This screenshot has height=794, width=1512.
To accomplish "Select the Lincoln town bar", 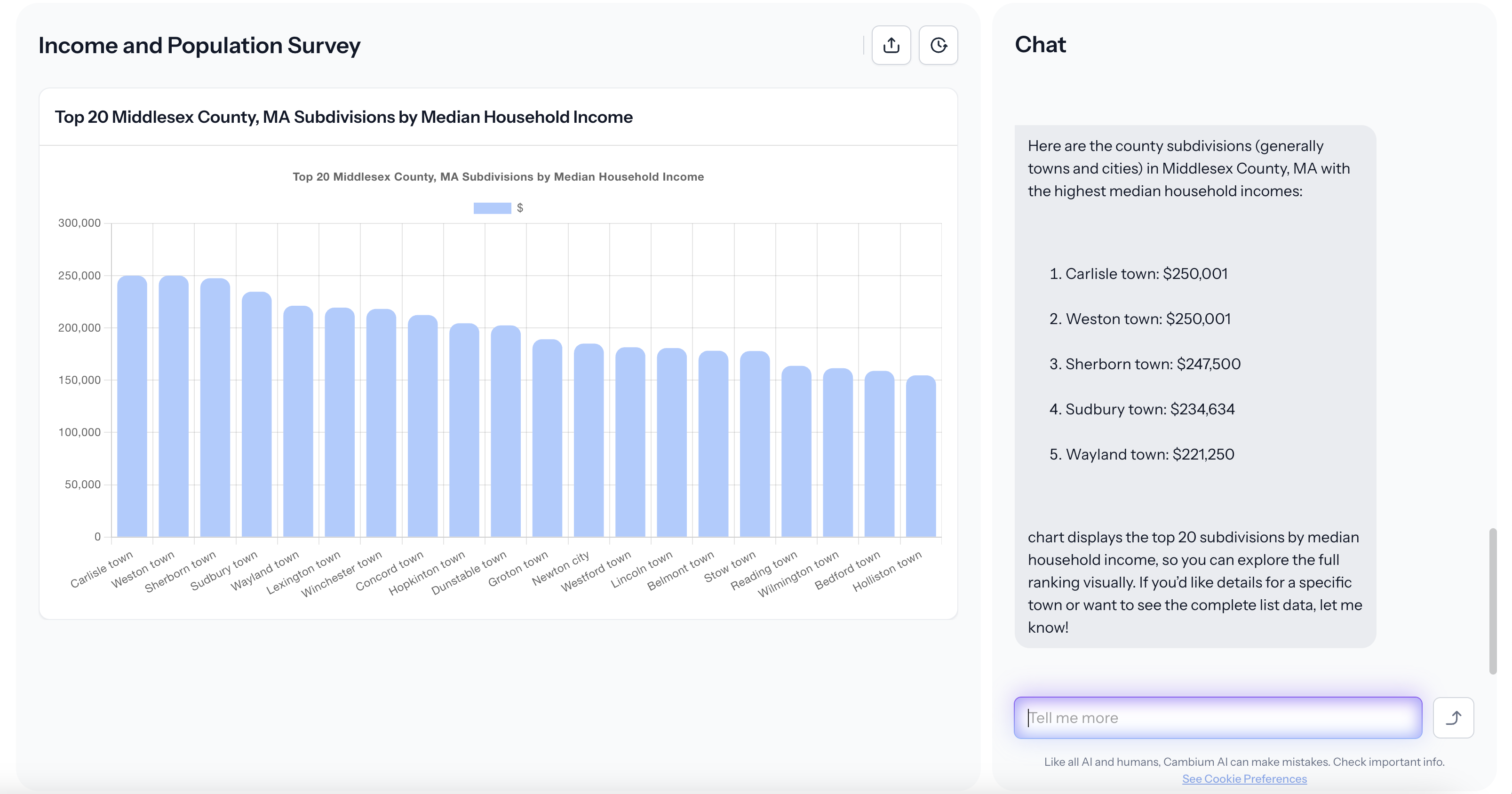I will 671,443.
